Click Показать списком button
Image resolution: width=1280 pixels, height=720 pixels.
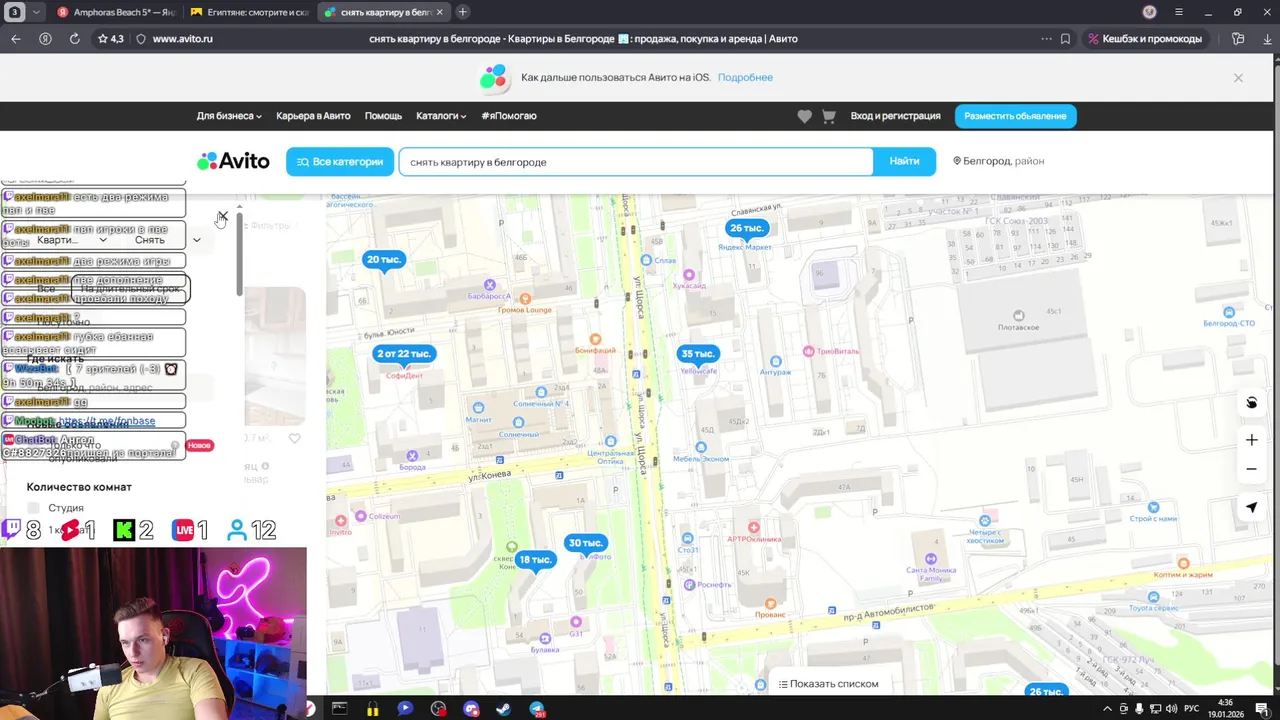[828, 684]
